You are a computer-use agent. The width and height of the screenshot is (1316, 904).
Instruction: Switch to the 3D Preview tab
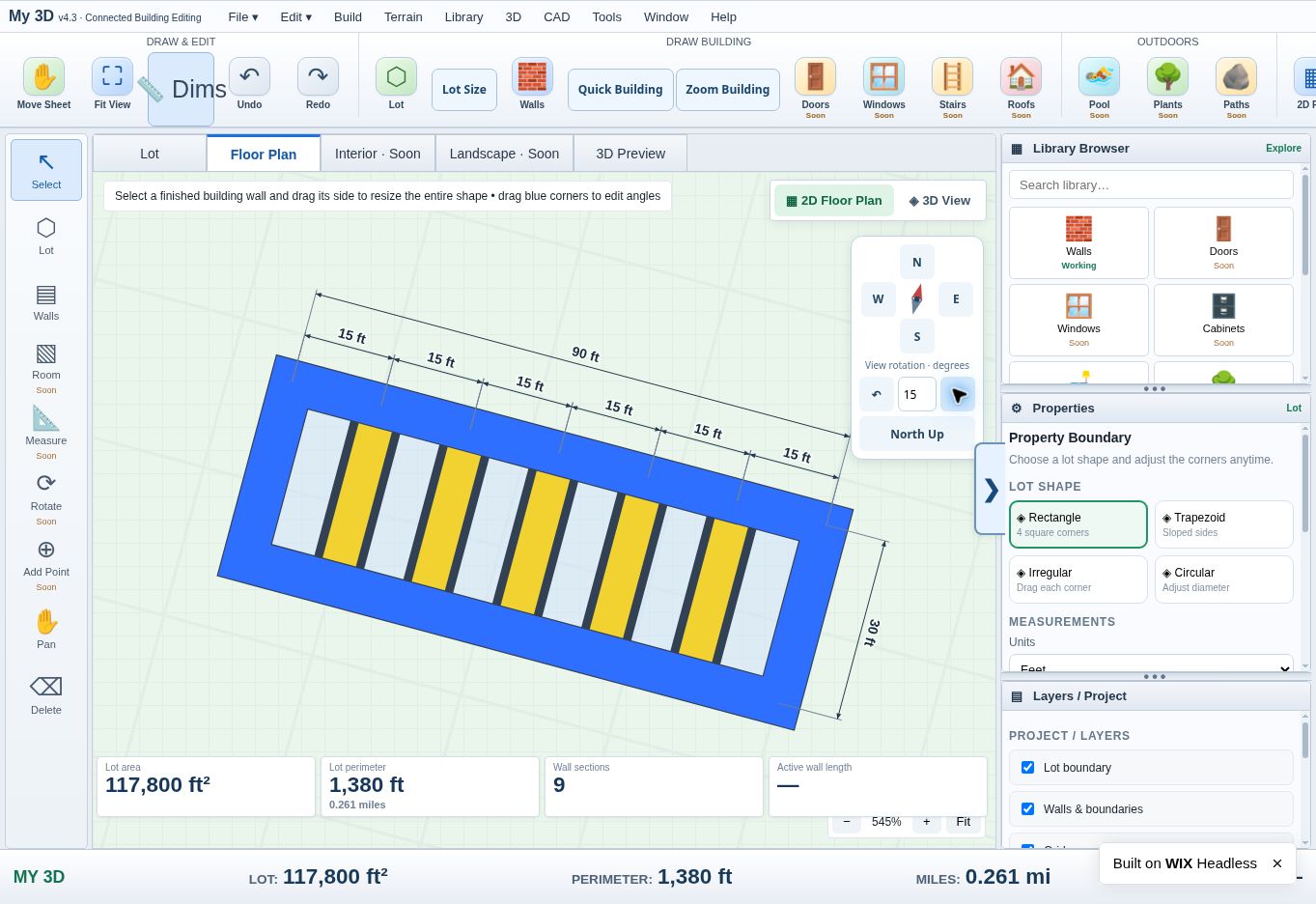pos(630,154)
